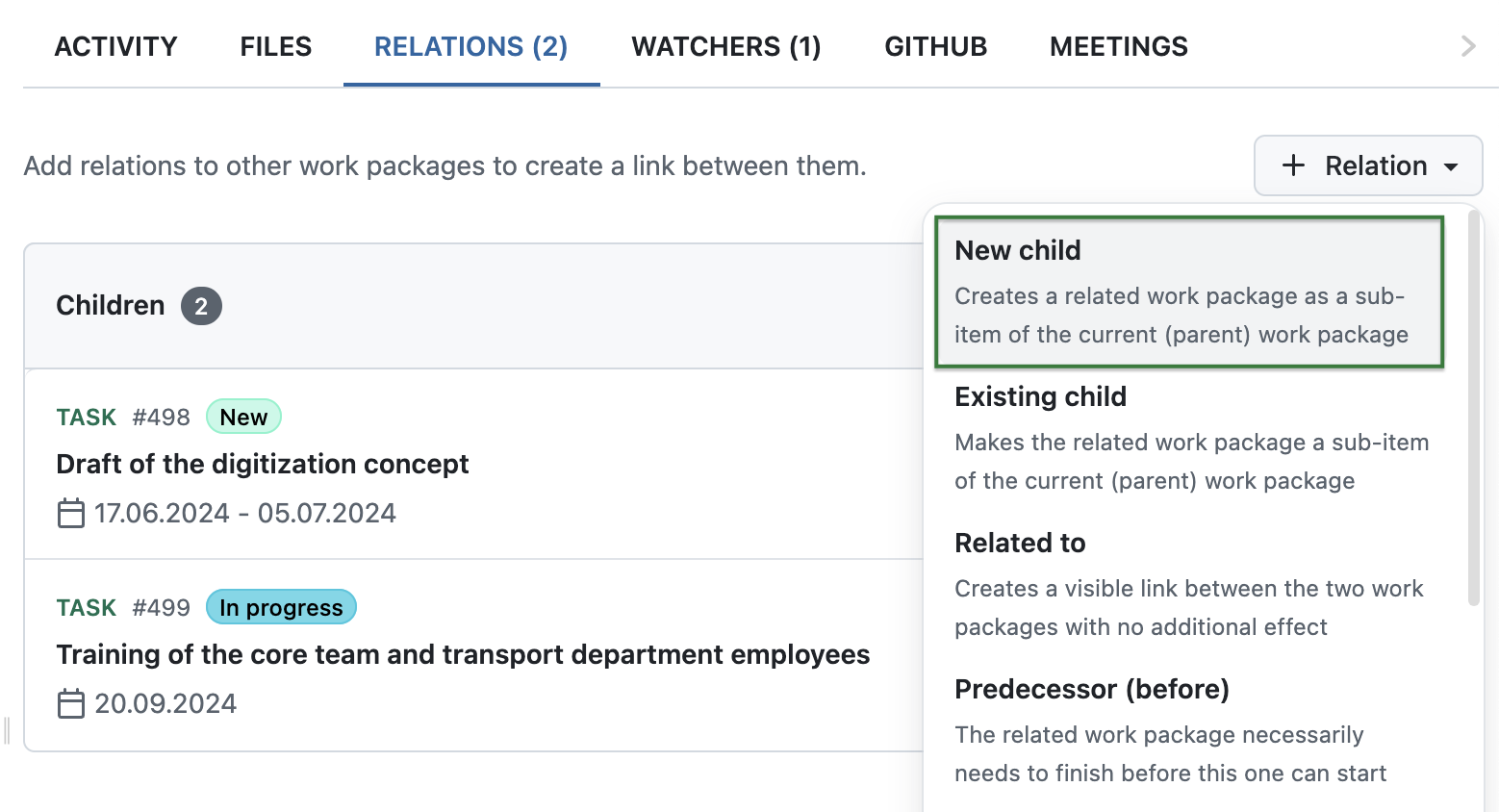Screen dimensions: 1499x812
Task: Click the plus icon on the Relation button
Action: click(x=1293, y=165)
